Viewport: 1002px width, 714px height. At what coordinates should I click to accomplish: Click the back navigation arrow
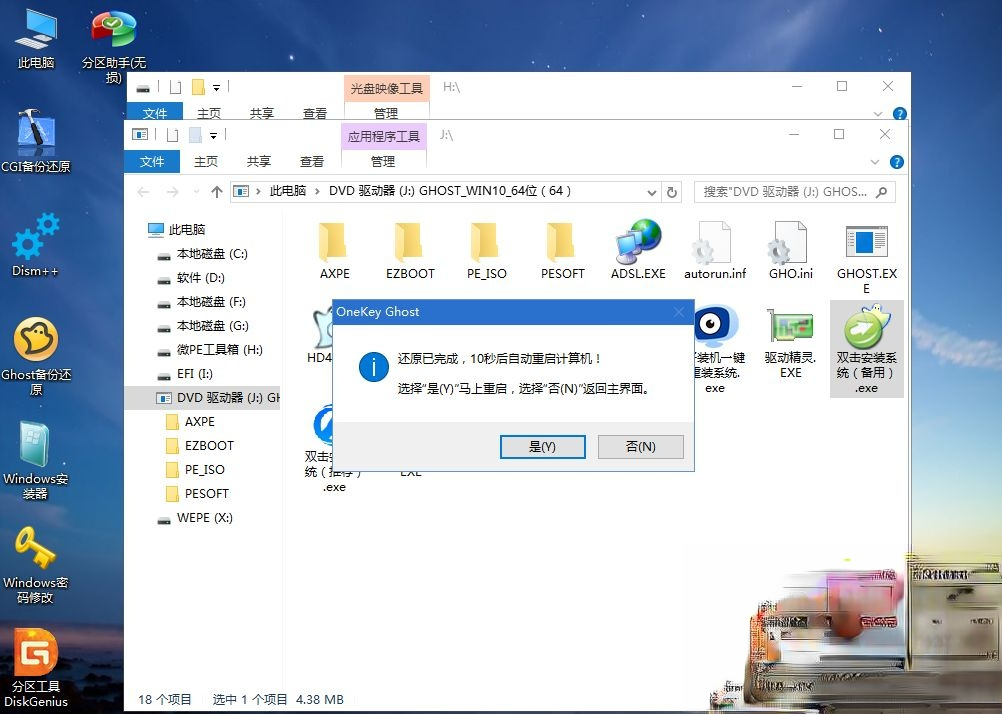(x=143, y=192)
